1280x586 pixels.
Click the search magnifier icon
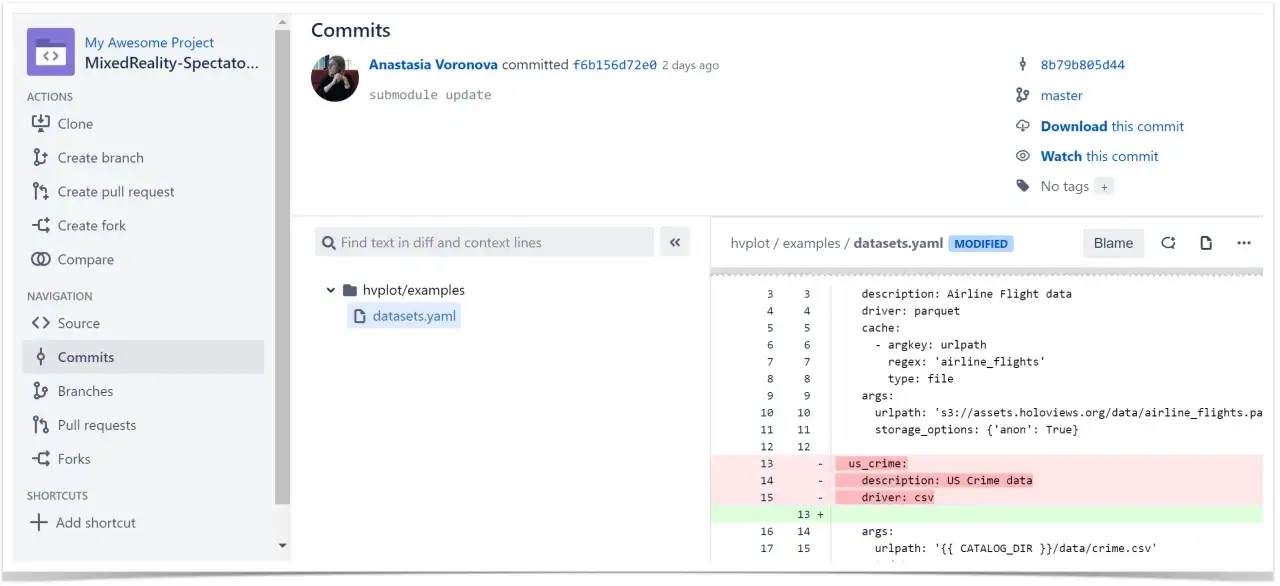[329, 242]
